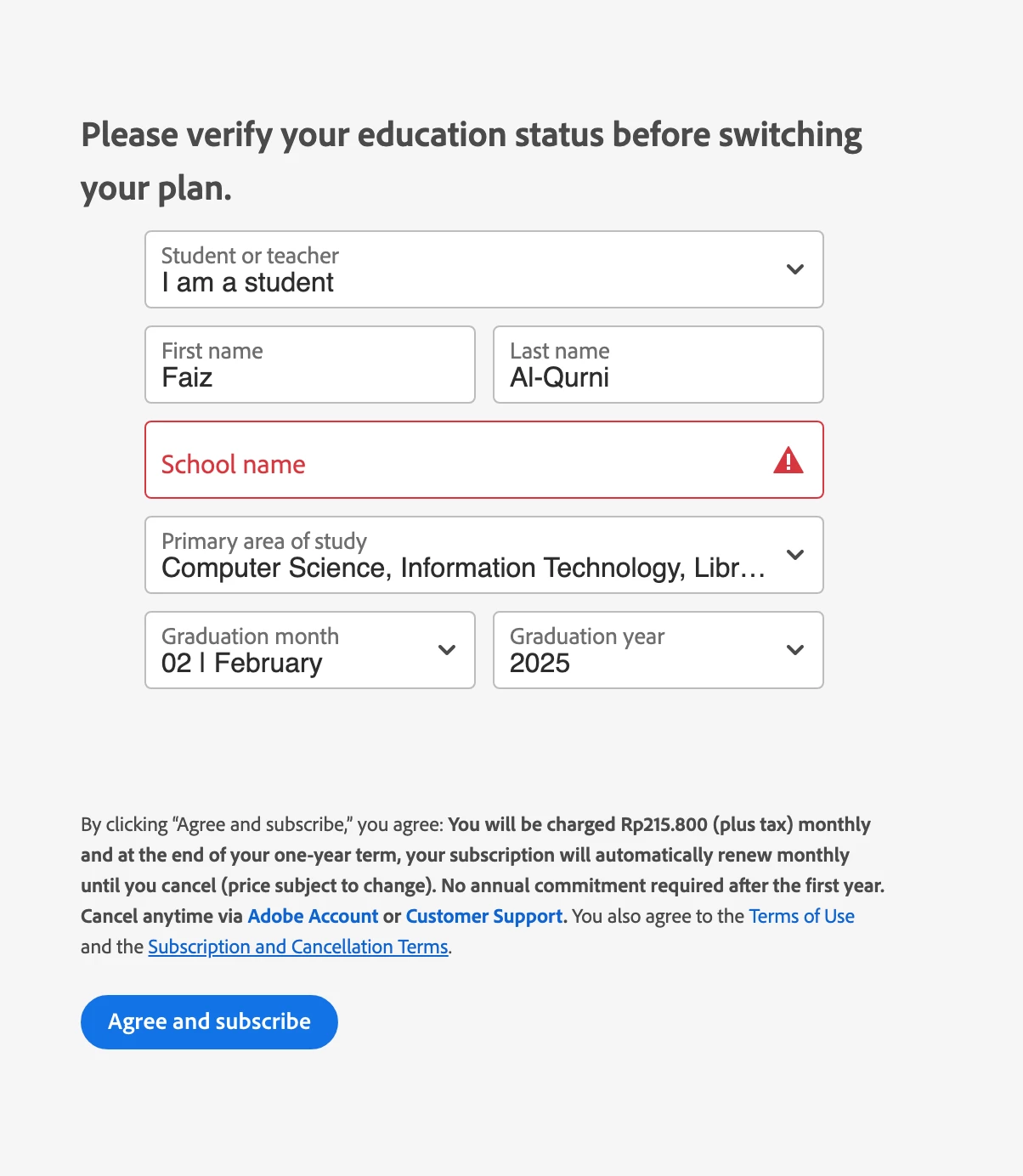Image resolution: width=1023 pixels, height=1176 pixels.
Task: Select the Last name field with Al-Qurni
Action: pos(658,365)
